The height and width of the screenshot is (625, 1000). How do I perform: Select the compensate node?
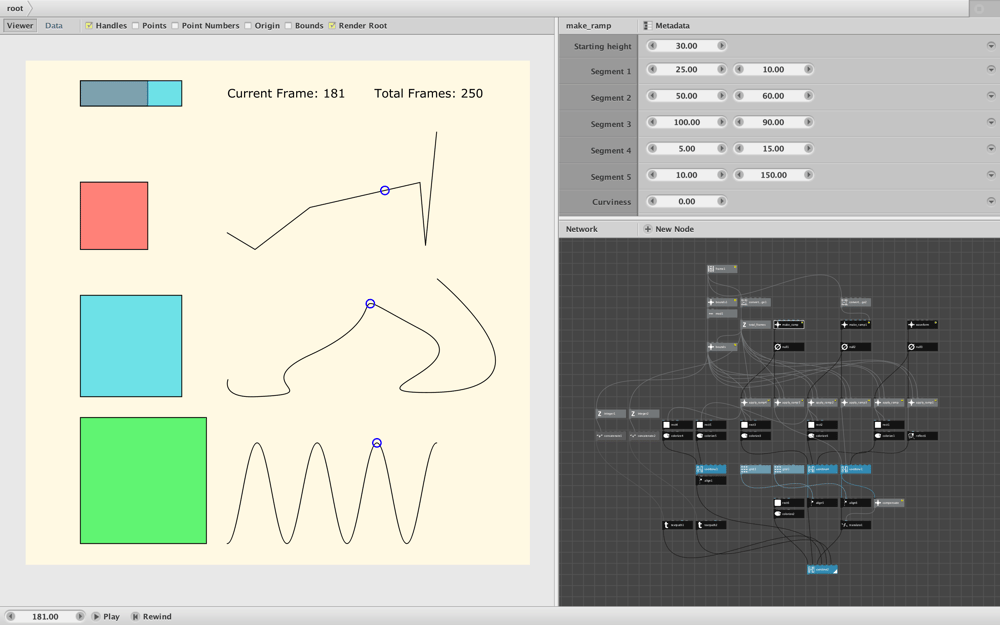tap(889, 503)
